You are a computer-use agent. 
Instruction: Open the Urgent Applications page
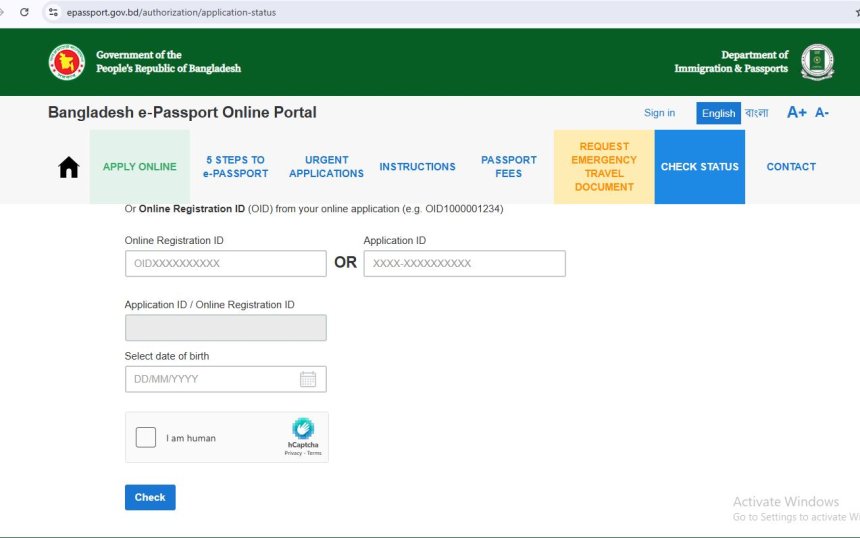[x=326, y=167]
